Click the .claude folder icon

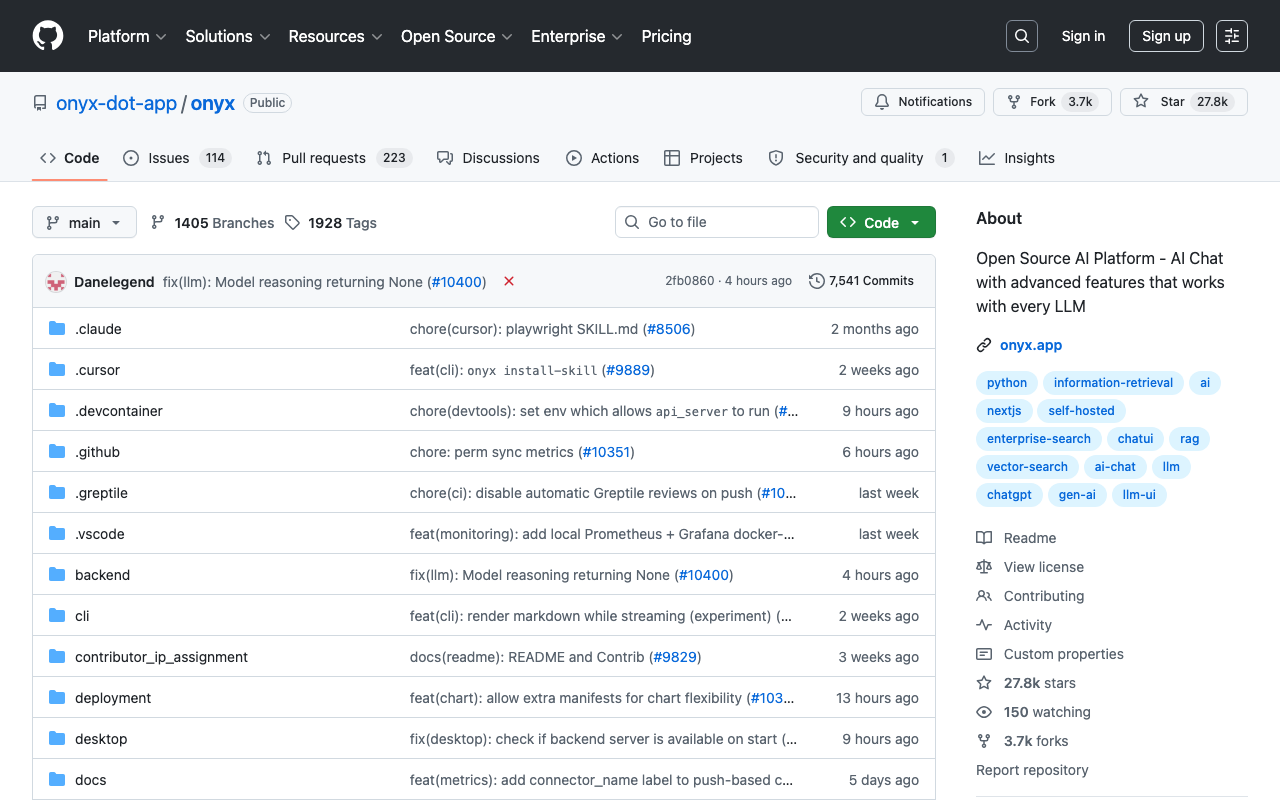pyautogui.click(x=57, y=329)
